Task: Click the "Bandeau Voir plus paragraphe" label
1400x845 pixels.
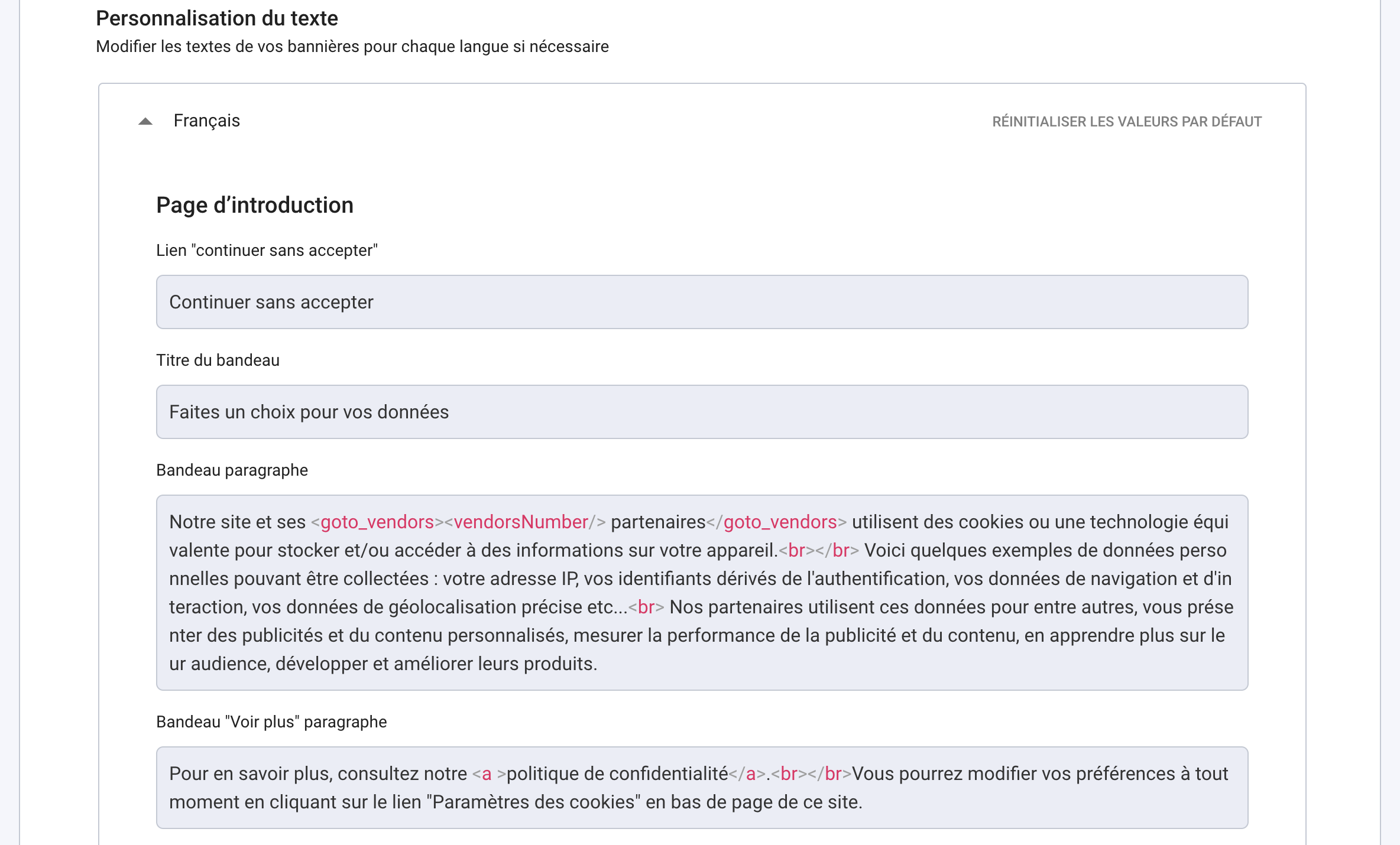Action: click(271, 721)
